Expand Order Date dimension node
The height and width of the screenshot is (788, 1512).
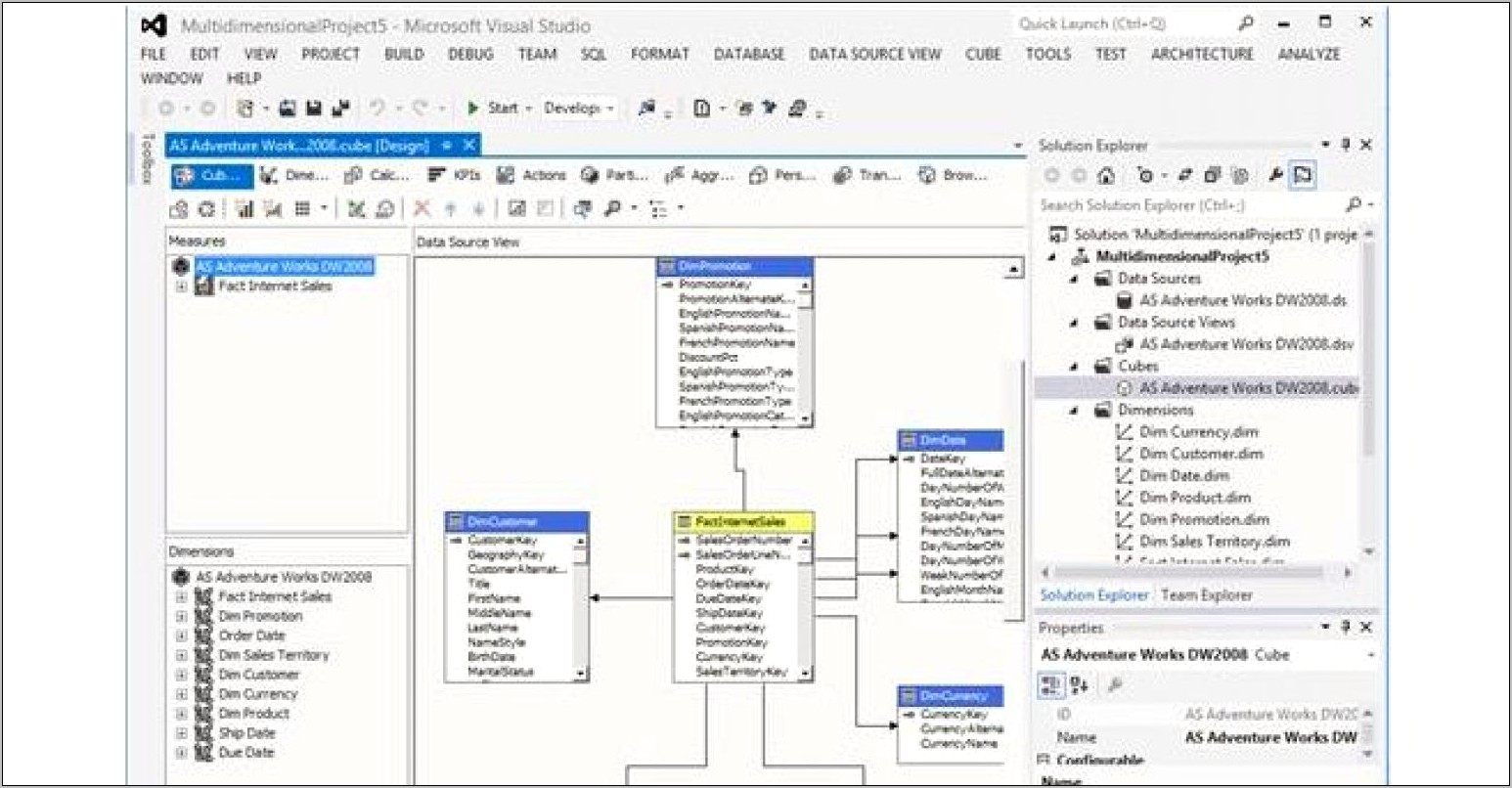(x=181, y=636)
